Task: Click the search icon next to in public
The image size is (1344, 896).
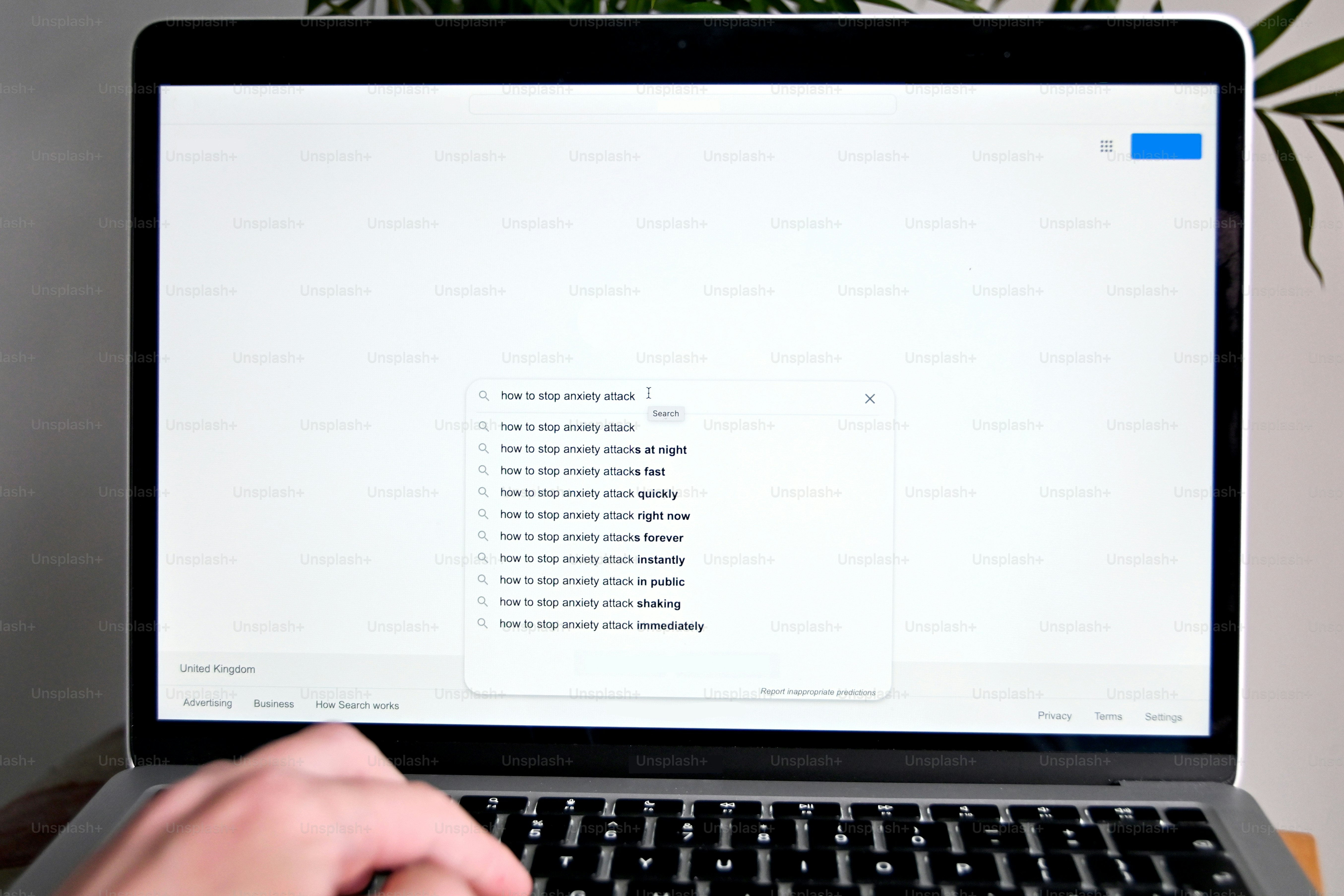Action: point(484,581)
